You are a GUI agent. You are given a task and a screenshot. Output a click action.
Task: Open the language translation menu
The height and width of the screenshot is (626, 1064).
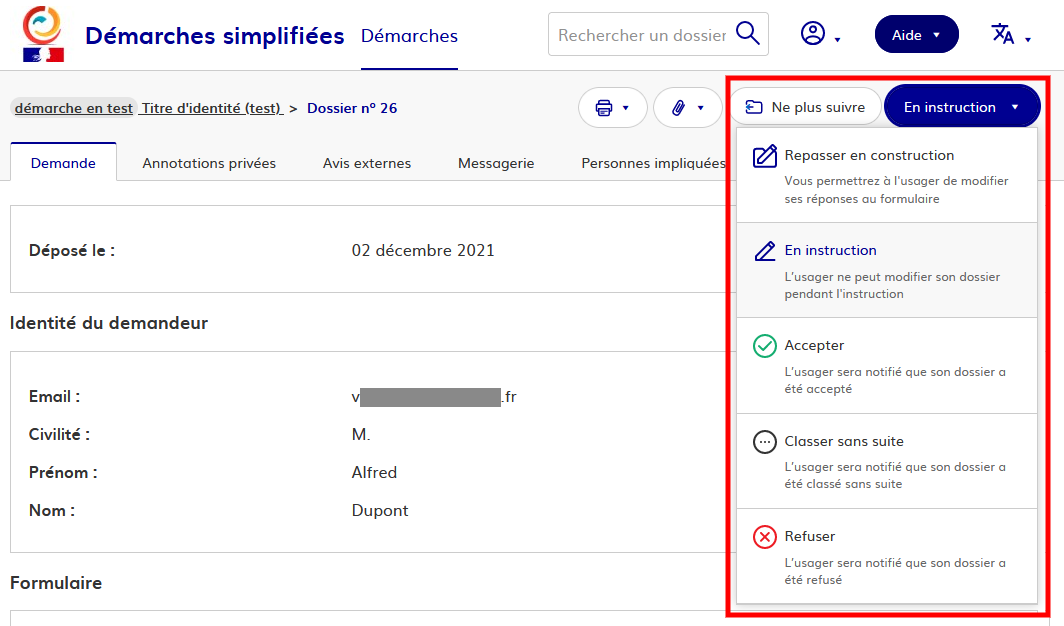[1010, 34]
